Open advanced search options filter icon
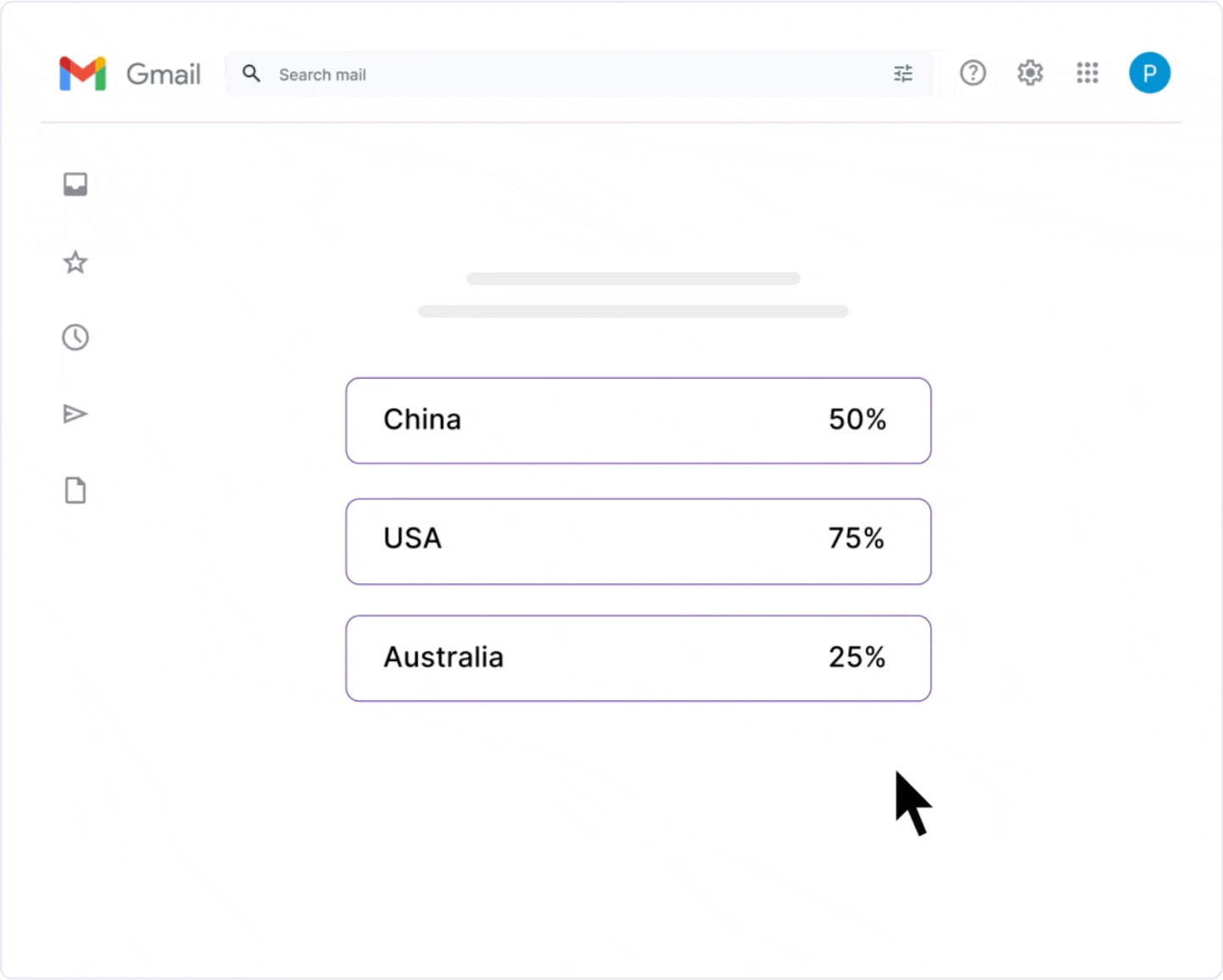 pos(902,74)
